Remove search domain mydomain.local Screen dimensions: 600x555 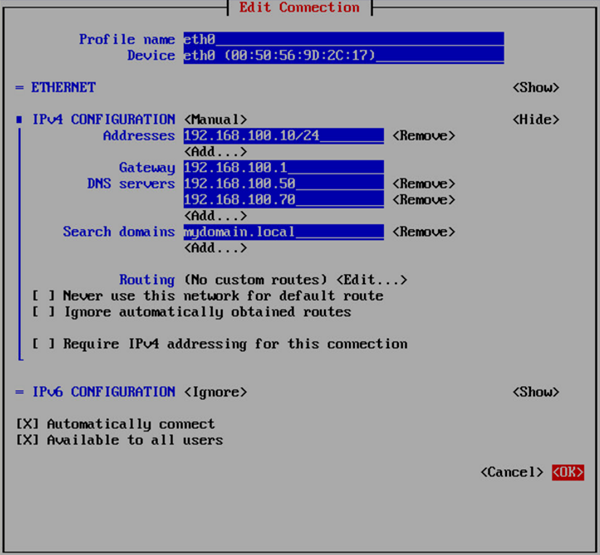point(424,232)
